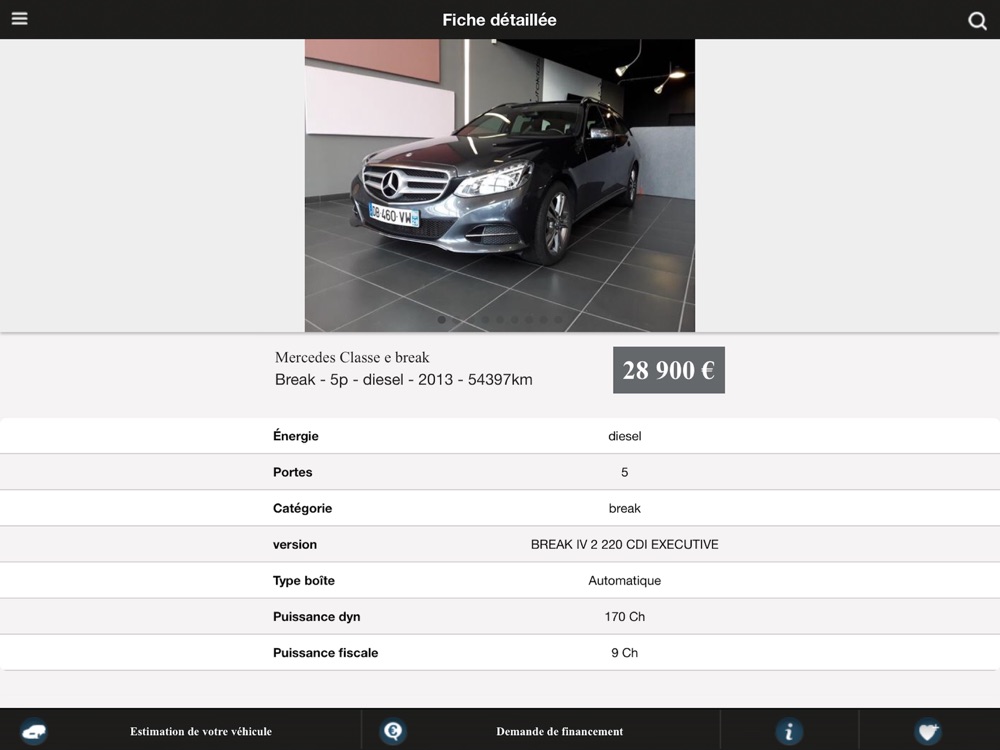The height and width of the screenshot is (750, 1000).
Task: Open the Mercedes car photo
Action: pos(499,186)
